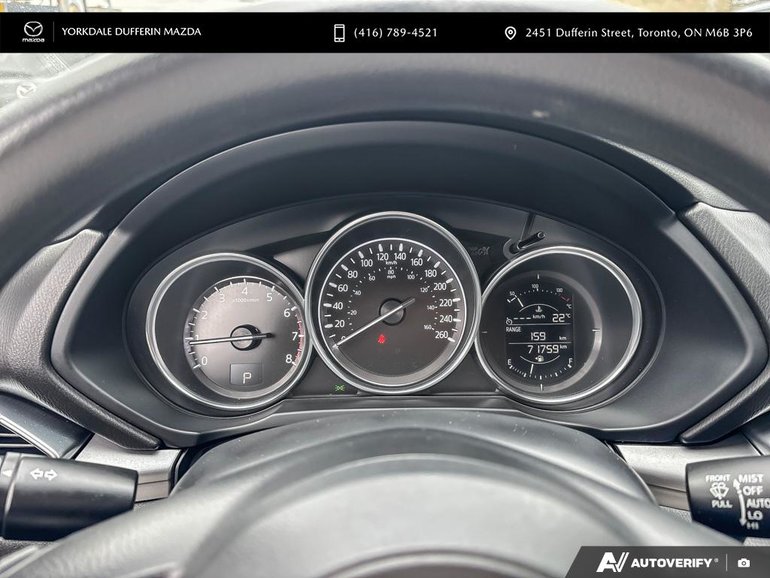Click the Mazda logo in the header
The image size is (770, 578).
pyautogui.click(x=33, y=32)
